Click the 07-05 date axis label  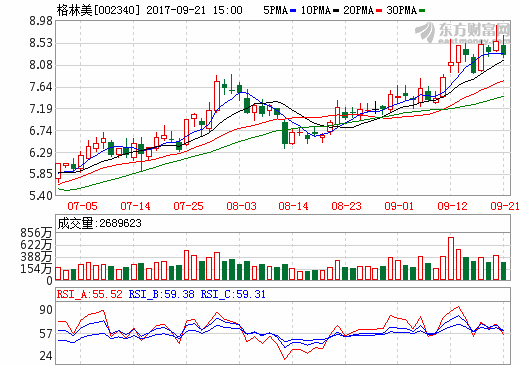[x=82, y=206]
